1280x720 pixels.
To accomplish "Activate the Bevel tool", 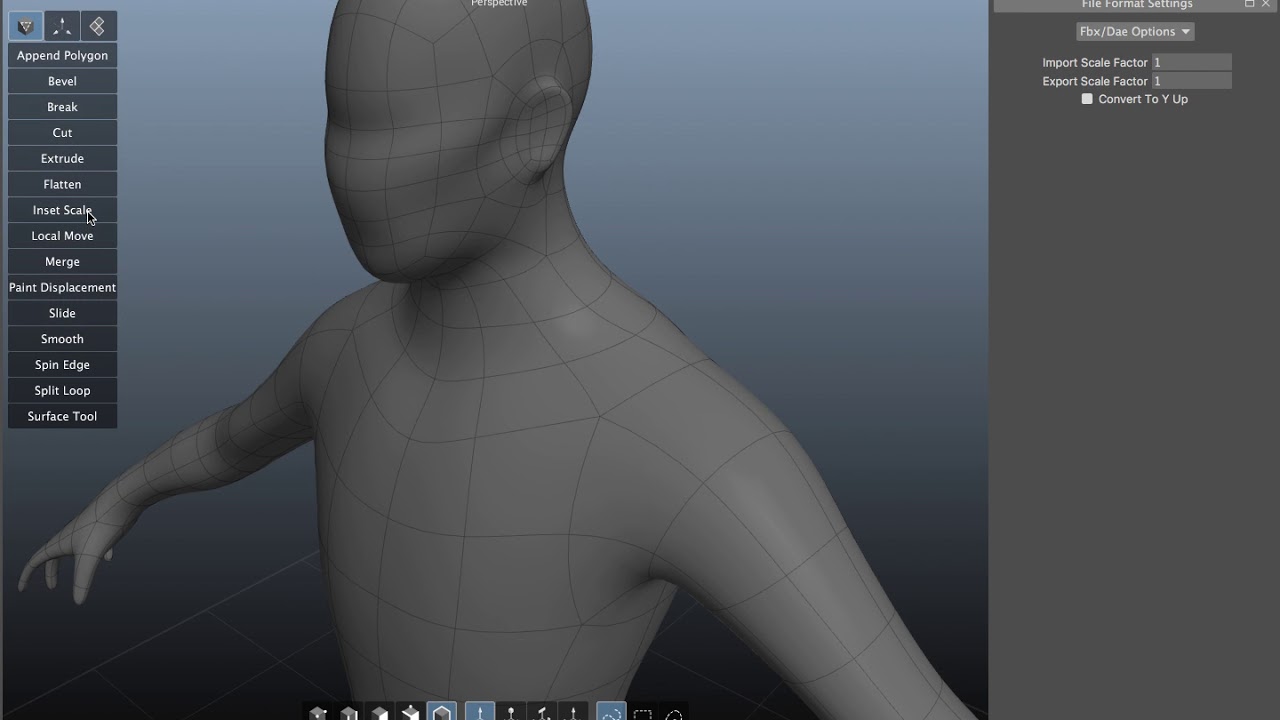I will pyautogui.click(x=62, y=81).
